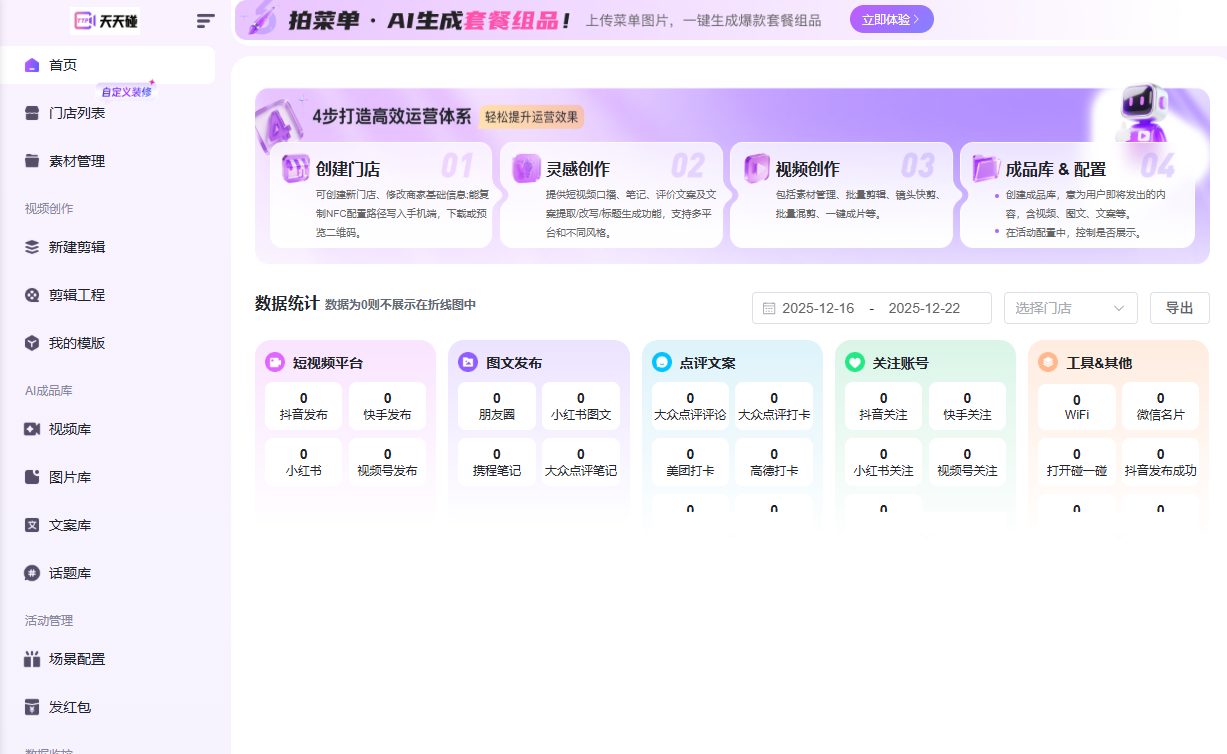Click the 立即体验 button
This screenshot has height=754, width=1227.
(x=892, y=19)
